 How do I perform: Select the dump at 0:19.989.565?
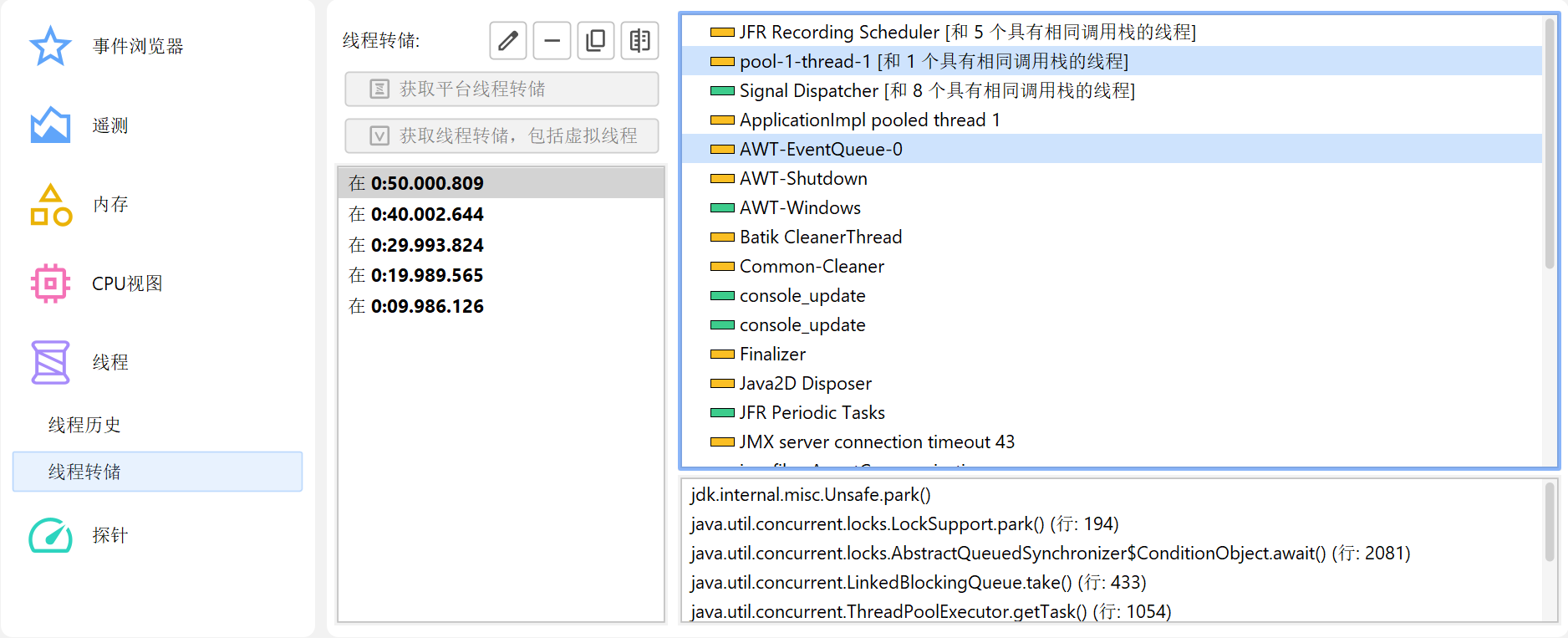tap(501, 275)
